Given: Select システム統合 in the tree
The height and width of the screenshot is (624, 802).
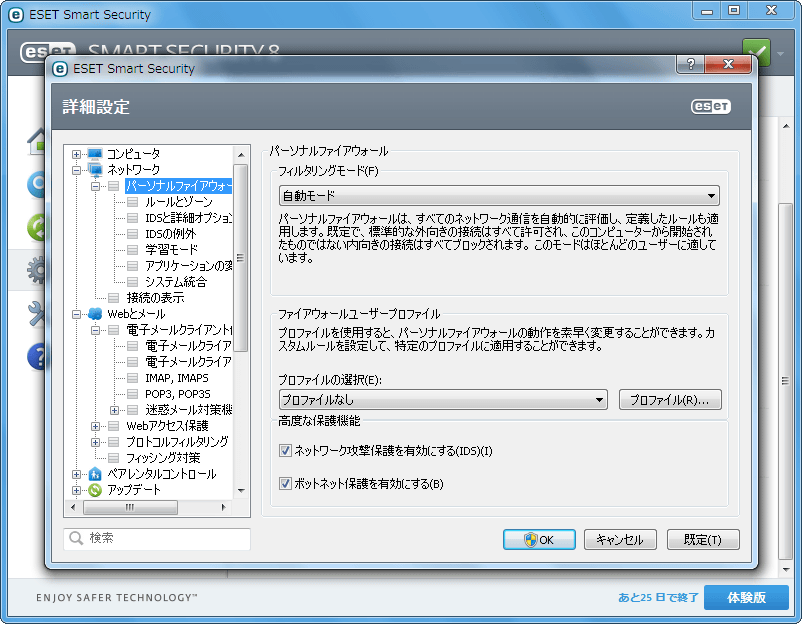Looking at the screenshot, I should click(x=176, y=282).
